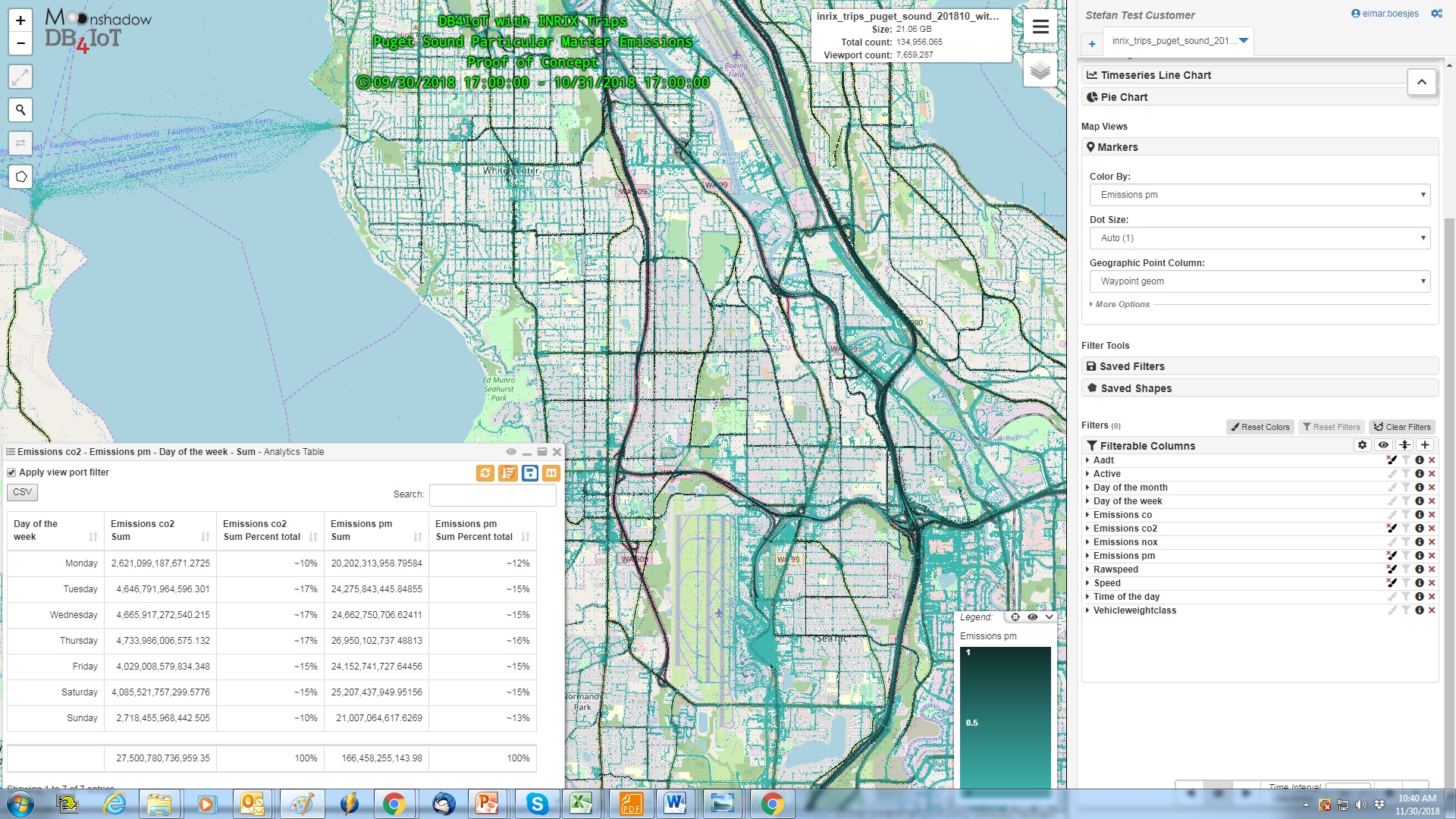1456x819 pixels.
Task: Click the orange columns layout icon
Action: coord(551,473)
